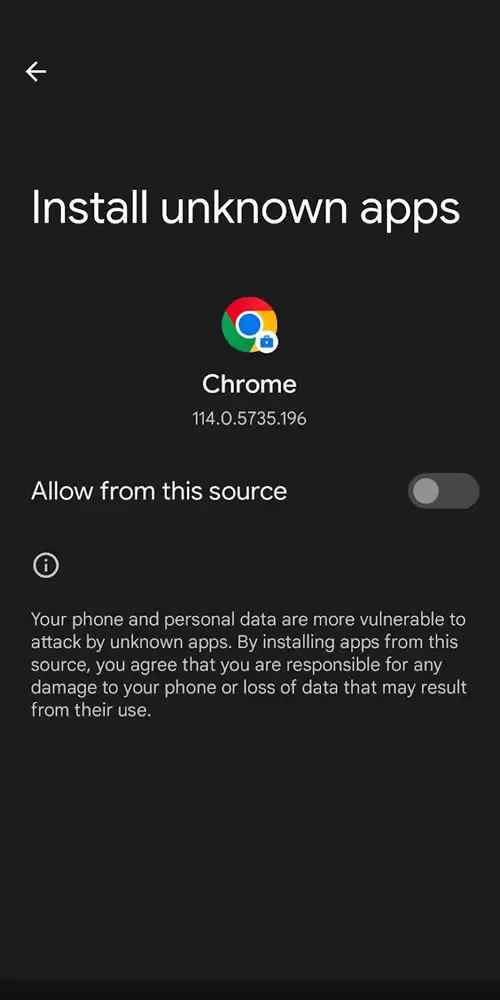This screenshot has width=500, height=1000.
Task: Click the "i" symbol above the warning
Action: point(46,565)
